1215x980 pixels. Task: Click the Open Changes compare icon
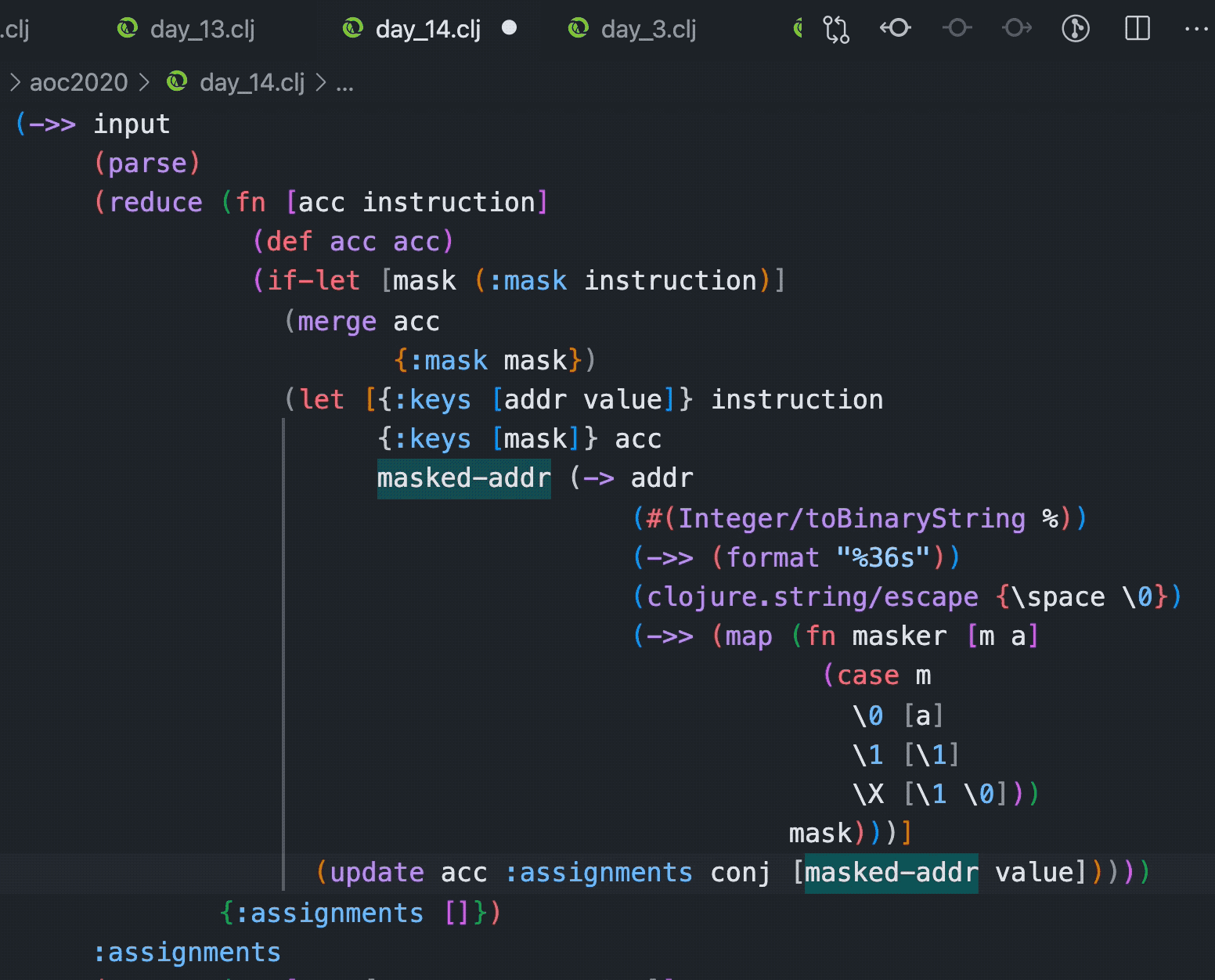click(836, 29)
